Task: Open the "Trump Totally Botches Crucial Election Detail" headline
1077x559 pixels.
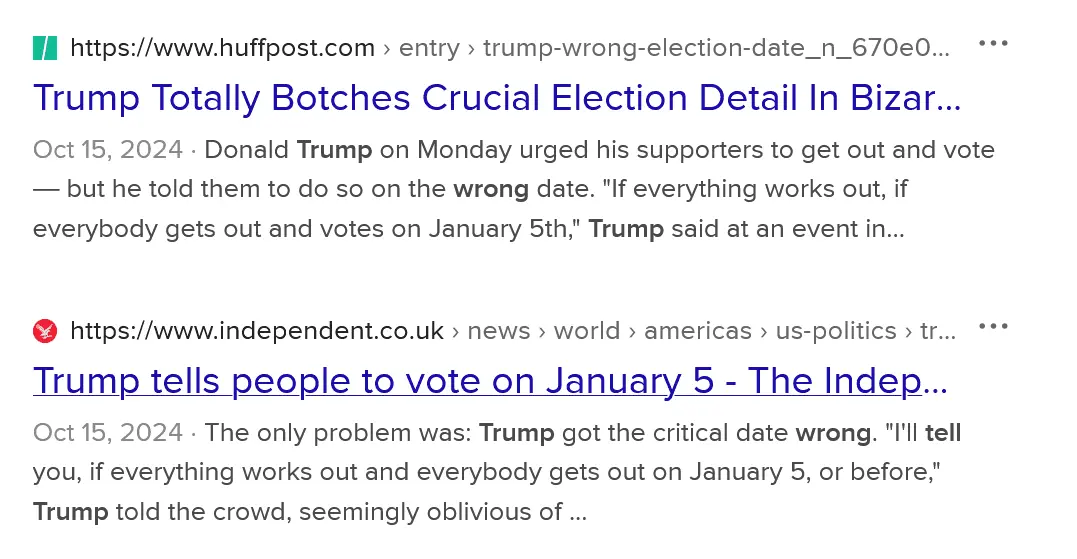Action: (x=496, y=98)
